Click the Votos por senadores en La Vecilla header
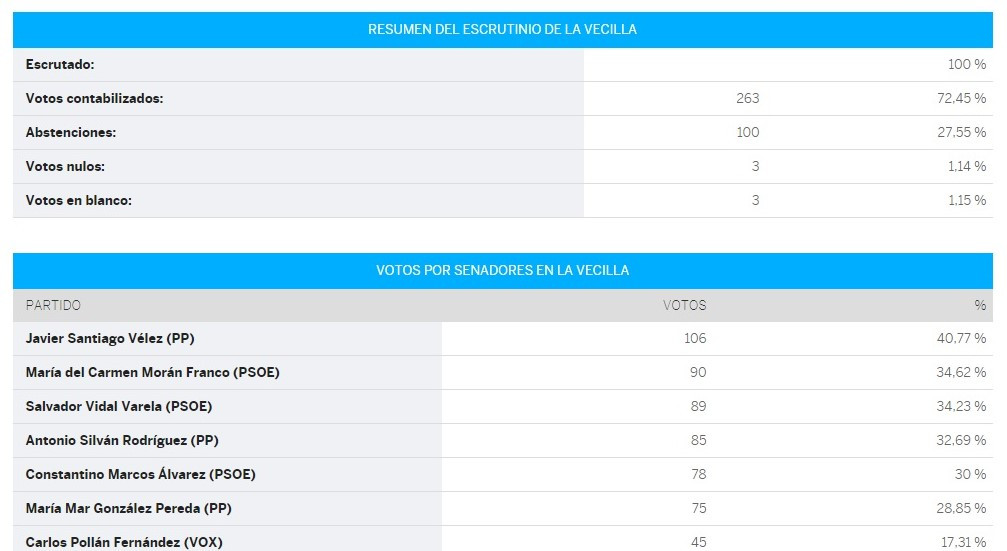Viewport: 1007px width, 551px height. [502, 270]
